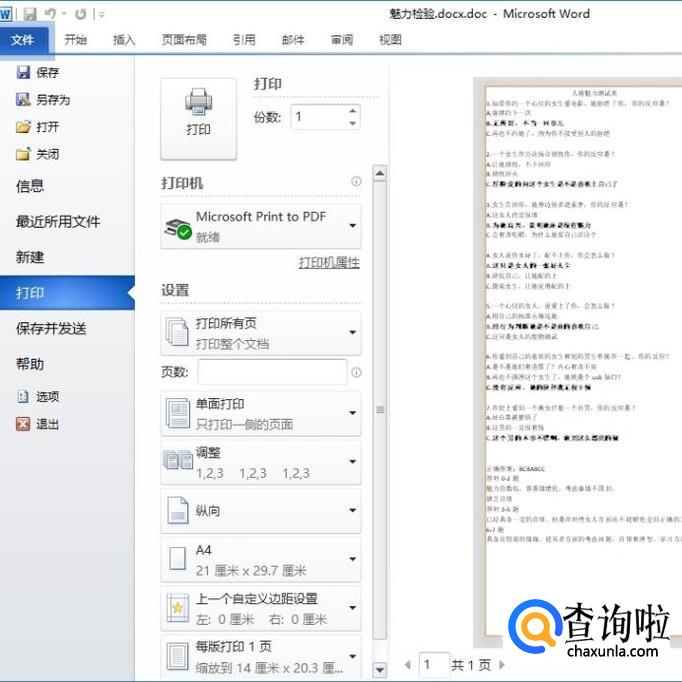Click the document print preview page
This screenshot has width=682, height=682.
click(x=583, y=361)
